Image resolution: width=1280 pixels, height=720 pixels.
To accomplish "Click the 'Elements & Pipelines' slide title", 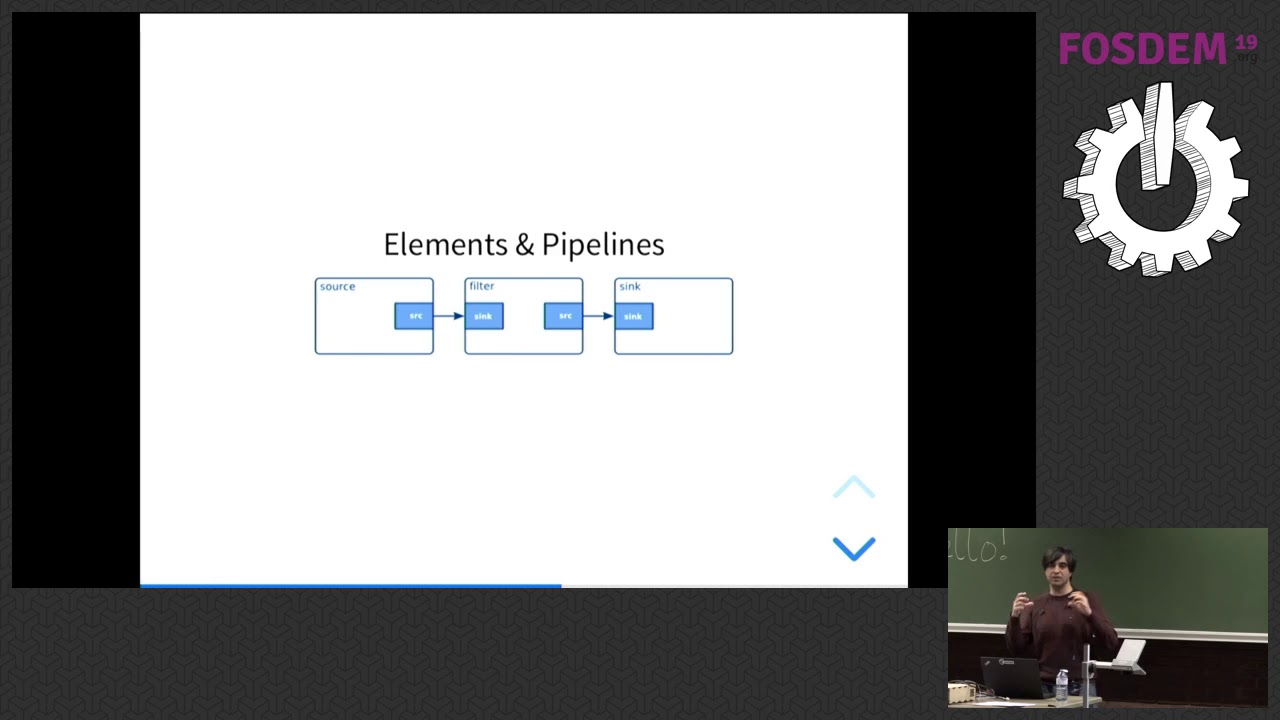I will click(x=524, y=244).
